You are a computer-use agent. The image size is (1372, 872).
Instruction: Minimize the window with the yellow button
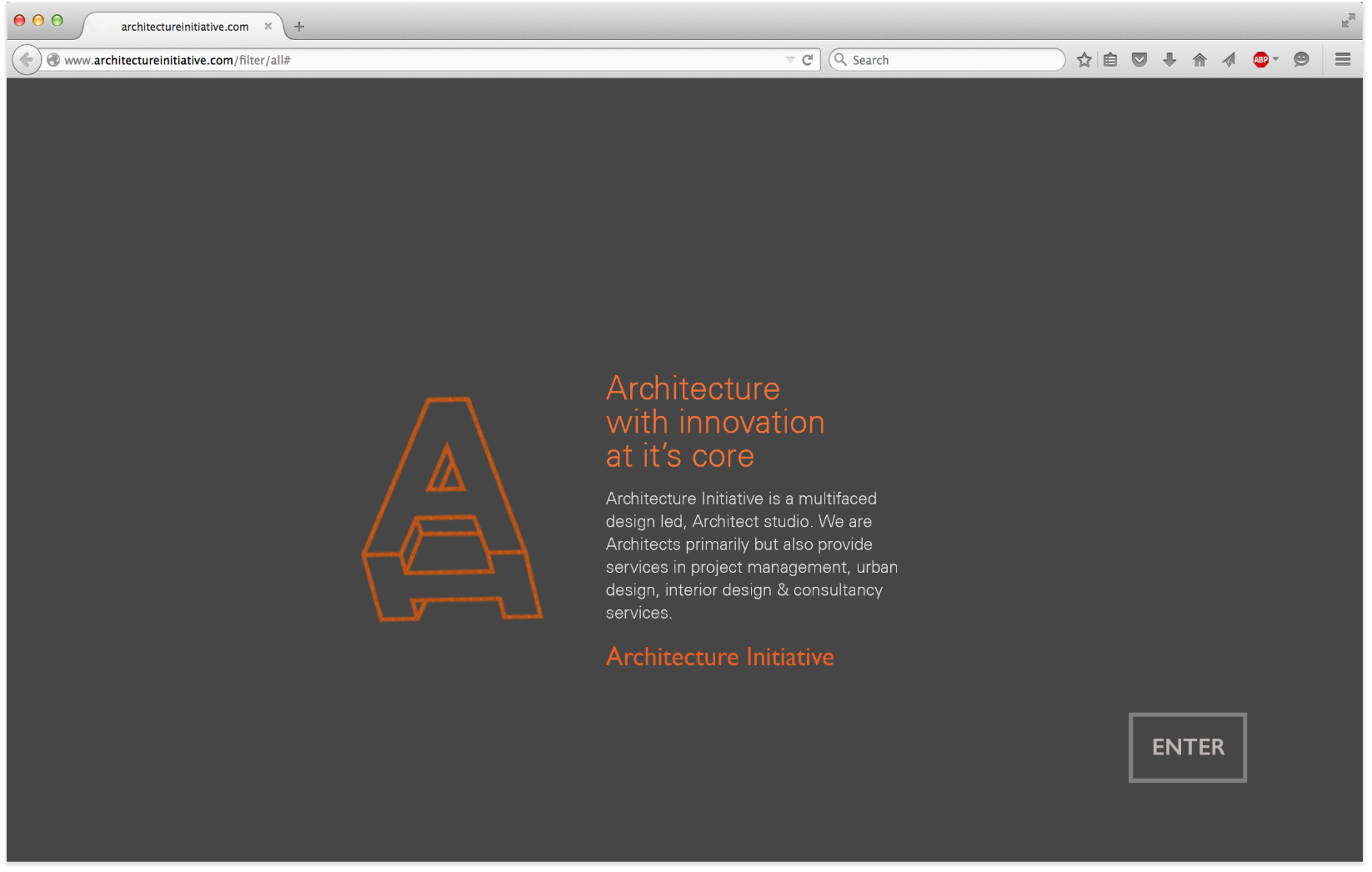coord(38,21)
